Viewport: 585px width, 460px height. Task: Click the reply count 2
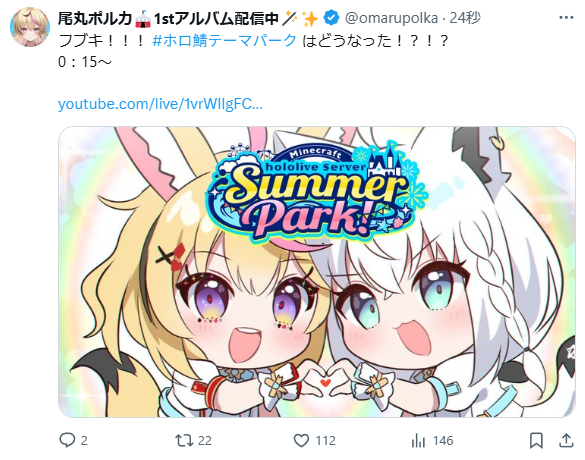[84, 441]
